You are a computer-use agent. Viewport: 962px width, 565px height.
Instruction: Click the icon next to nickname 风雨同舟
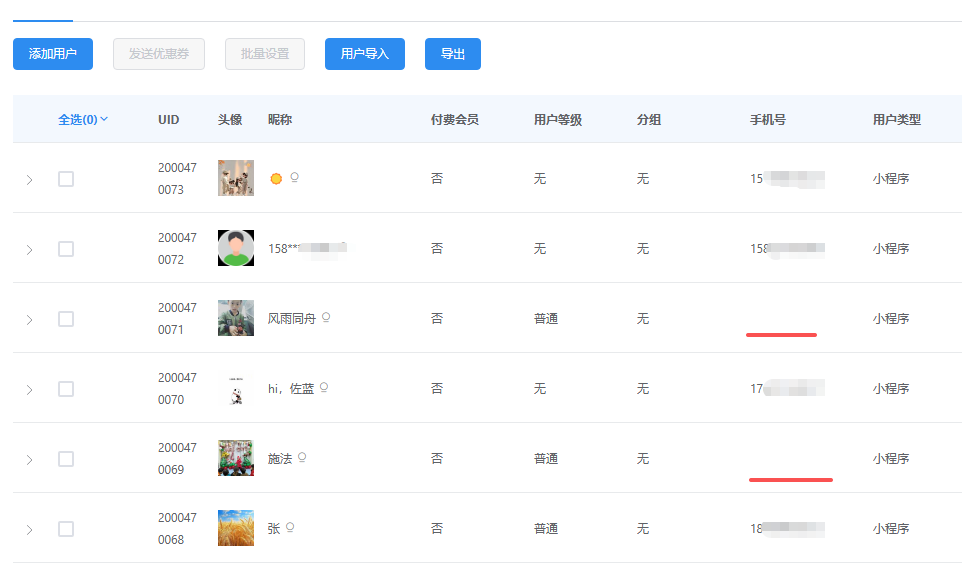click(x=326, y=318)
